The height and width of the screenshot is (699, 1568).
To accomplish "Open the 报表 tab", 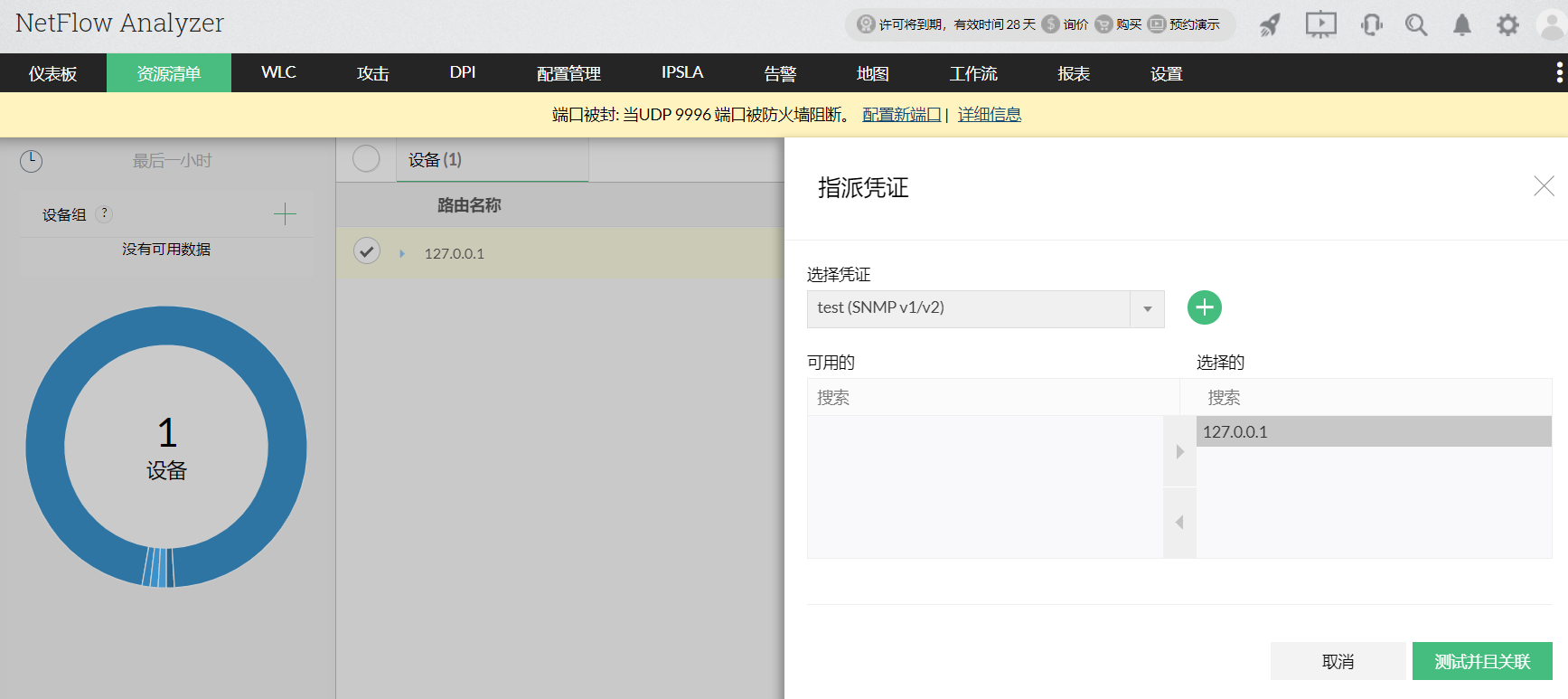I will pos(1074,73).
